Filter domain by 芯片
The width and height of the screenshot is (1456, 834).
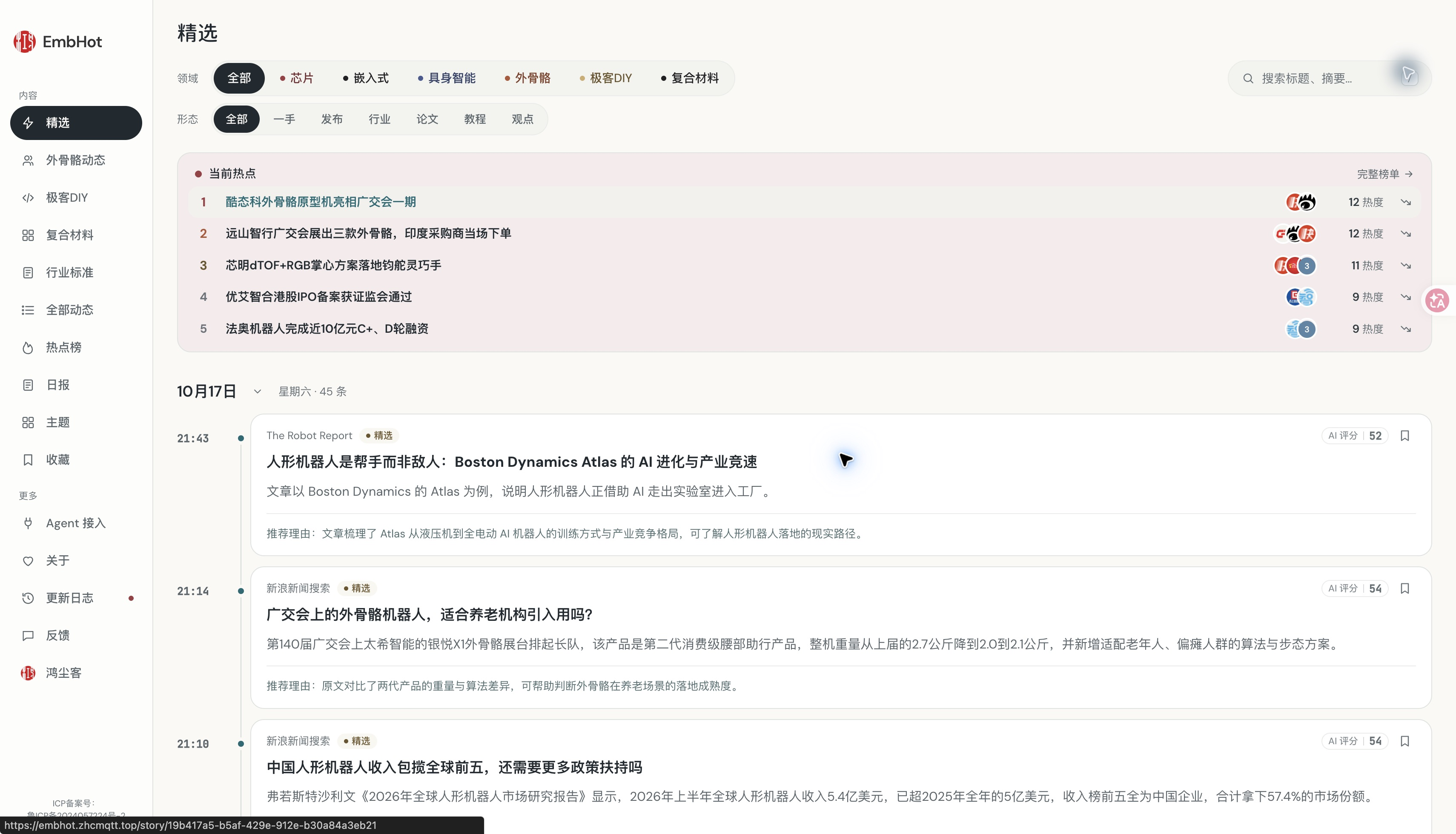click(x=296, y=78)
